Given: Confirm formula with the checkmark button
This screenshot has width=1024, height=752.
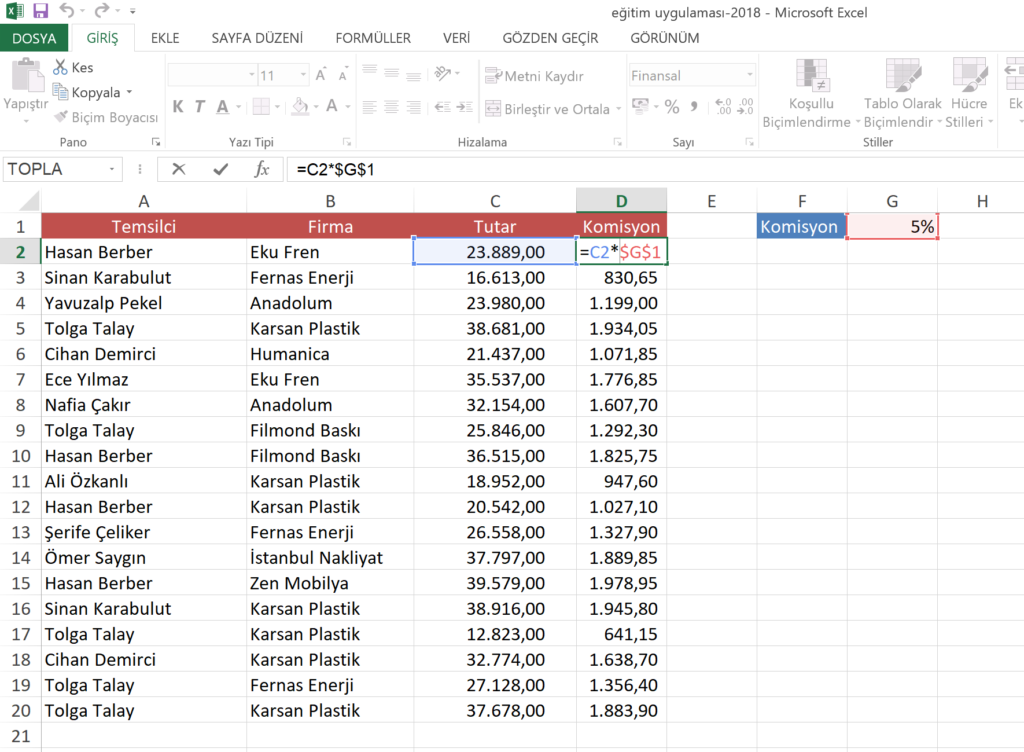Looking at the screenshot, I should [220, 169].
